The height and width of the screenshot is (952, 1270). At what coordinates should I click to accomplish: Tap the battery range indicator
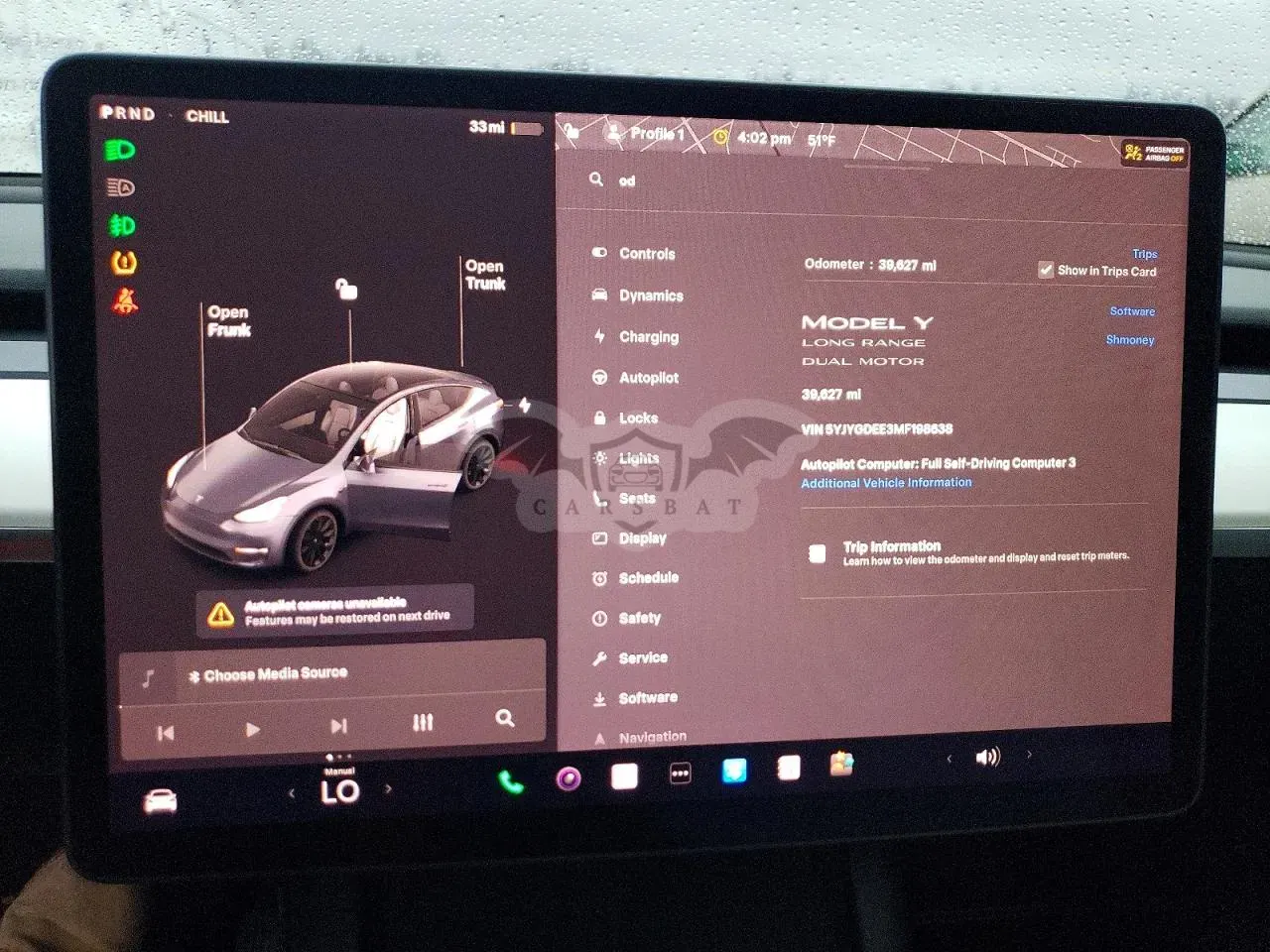(x=506, y=128)
